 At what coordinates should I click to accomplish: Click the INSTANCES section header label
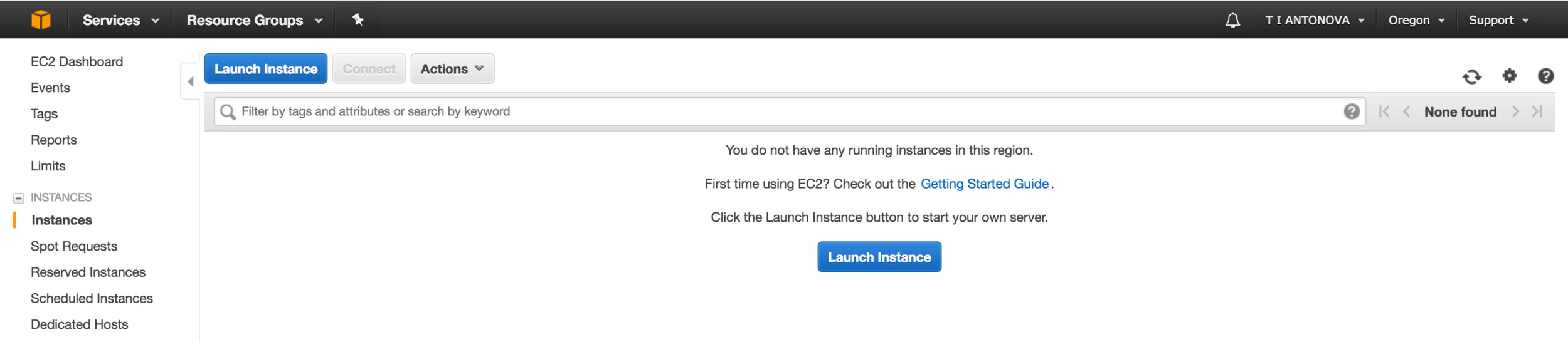(61, 197)
